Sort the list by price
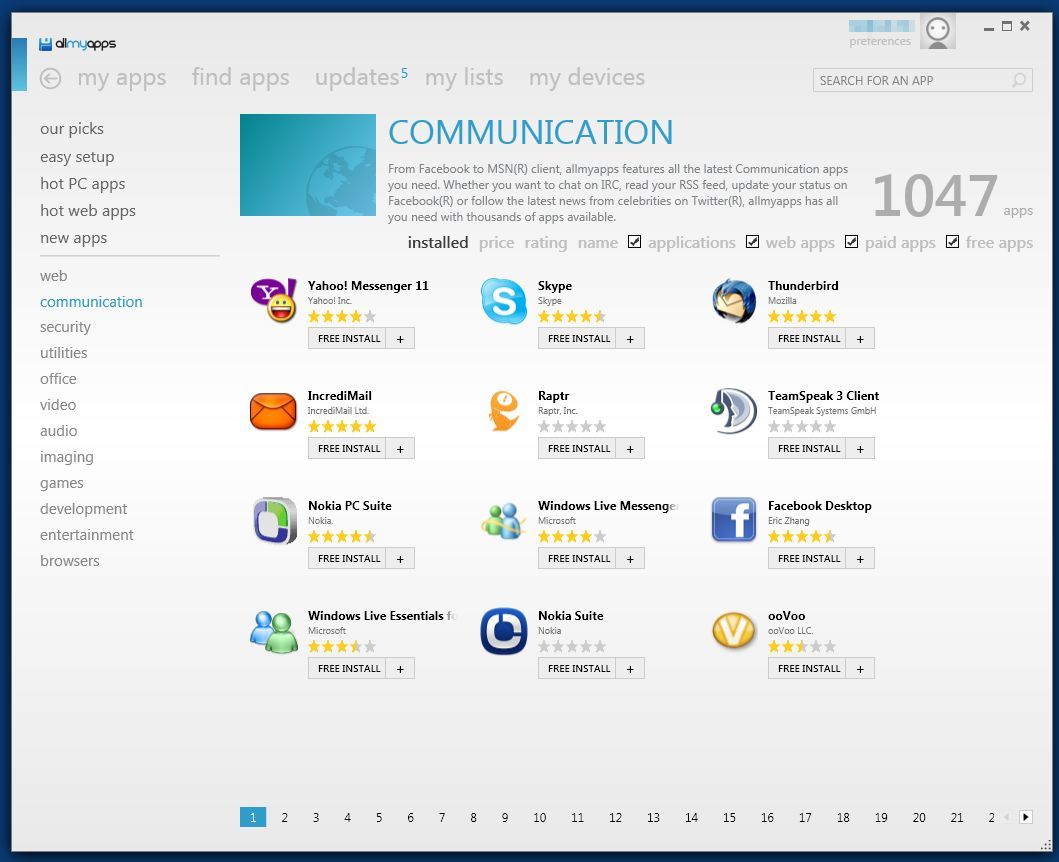 click(496, 243)
